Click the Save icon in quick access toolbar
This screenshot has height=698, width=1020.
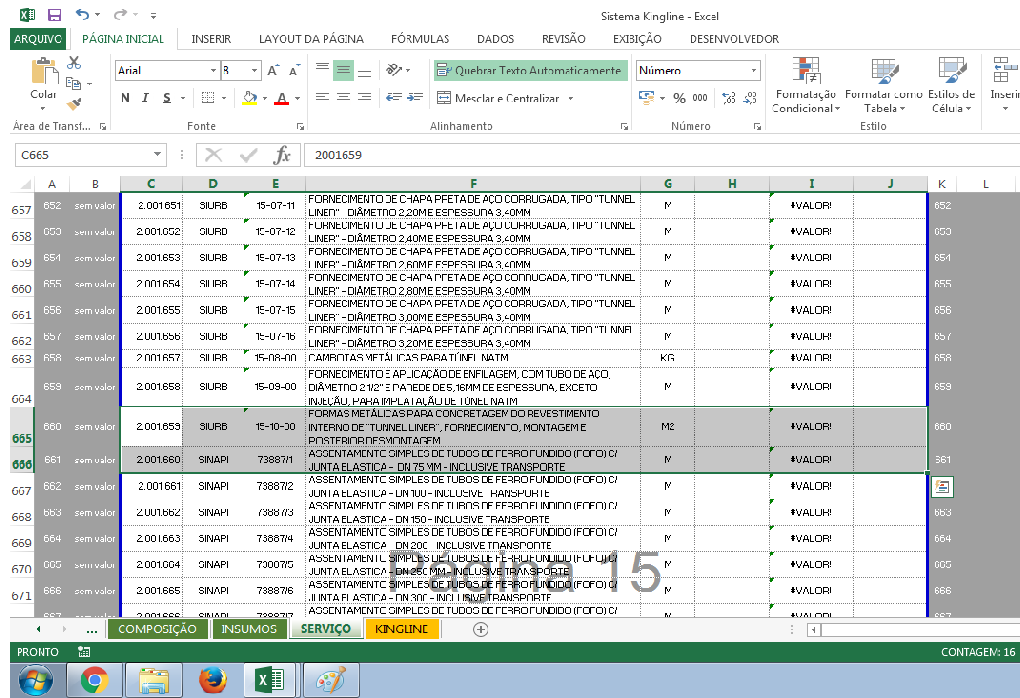(x=55, y=14)
